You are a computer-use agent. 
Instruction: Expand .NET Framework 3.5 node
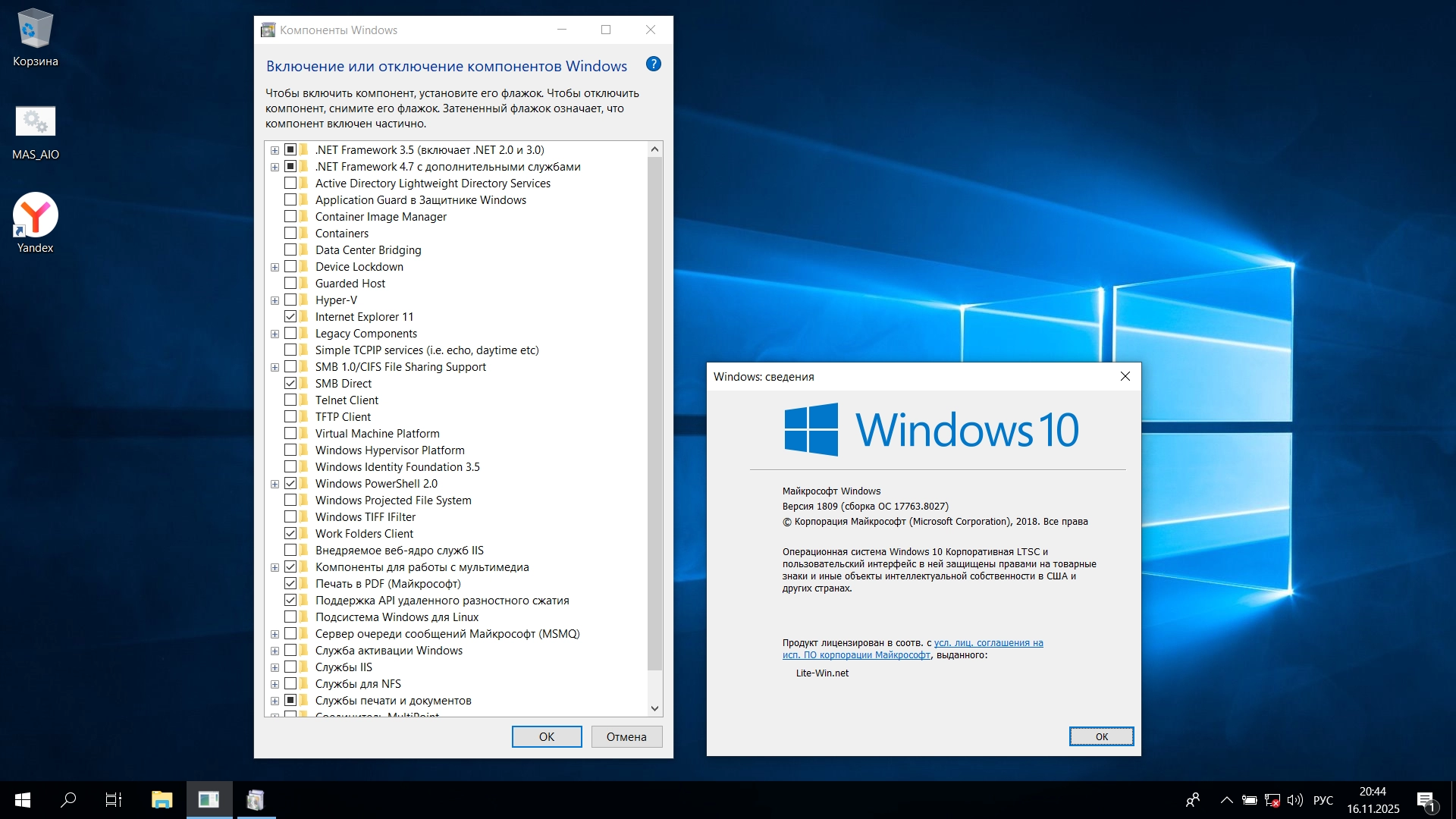[275, 150]
